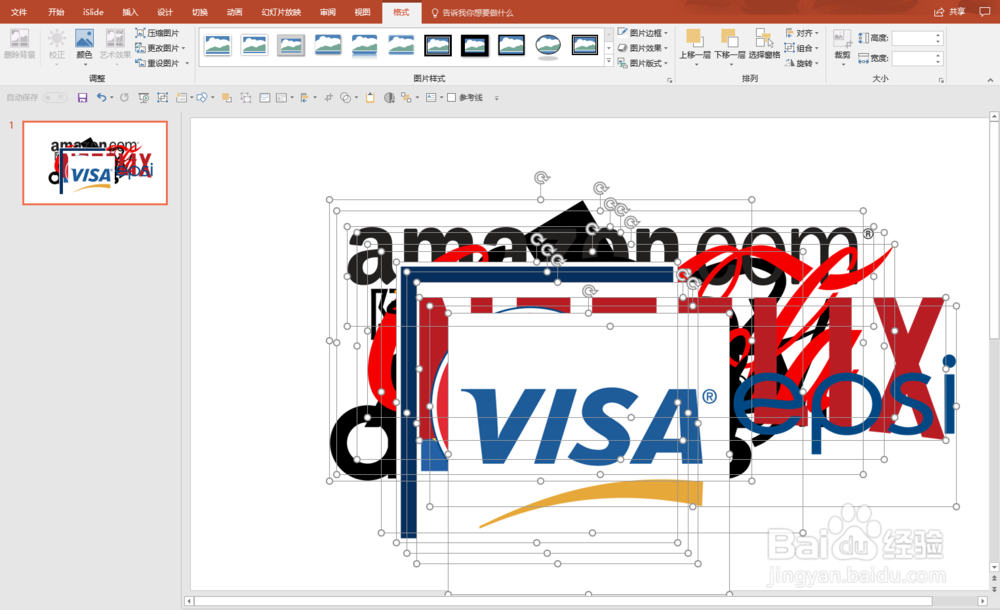
Task: Open the Group (组合) dropdown
Action: click(x=802, y=48)
